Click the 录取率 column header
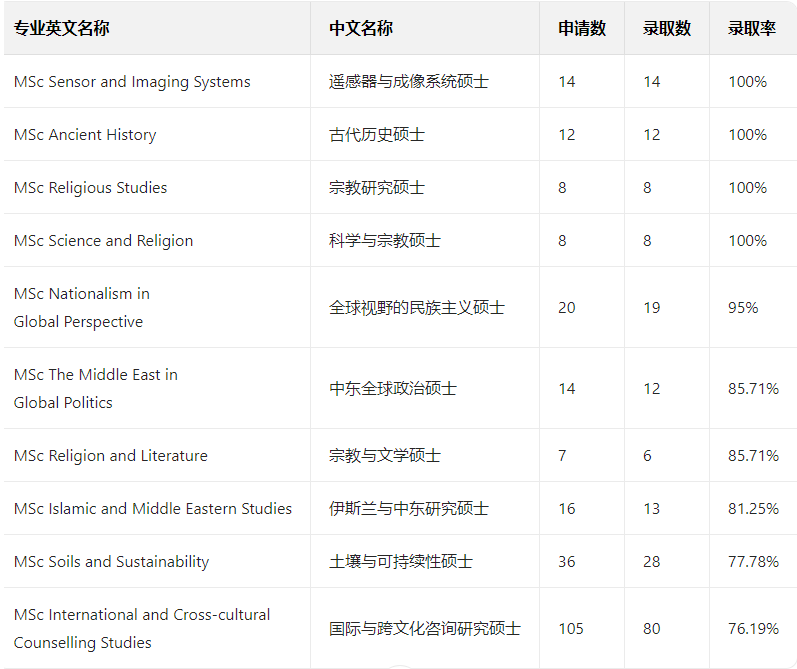This screenshot has height=669, width=797. (752, 28)
